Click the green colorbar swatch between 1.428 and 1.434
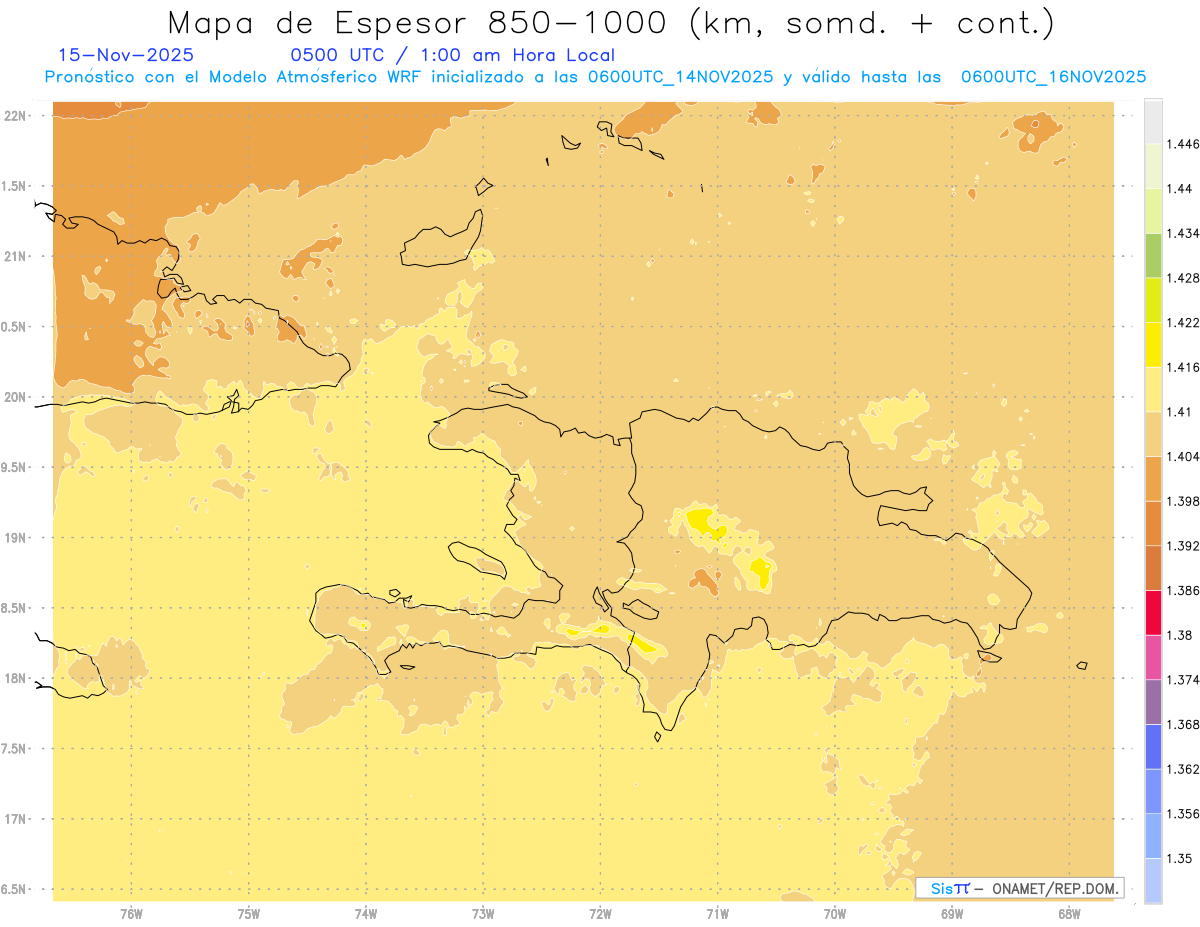Image resolution: width=1200 pixels, height=927 pixels. click(x=1153, y=255)
